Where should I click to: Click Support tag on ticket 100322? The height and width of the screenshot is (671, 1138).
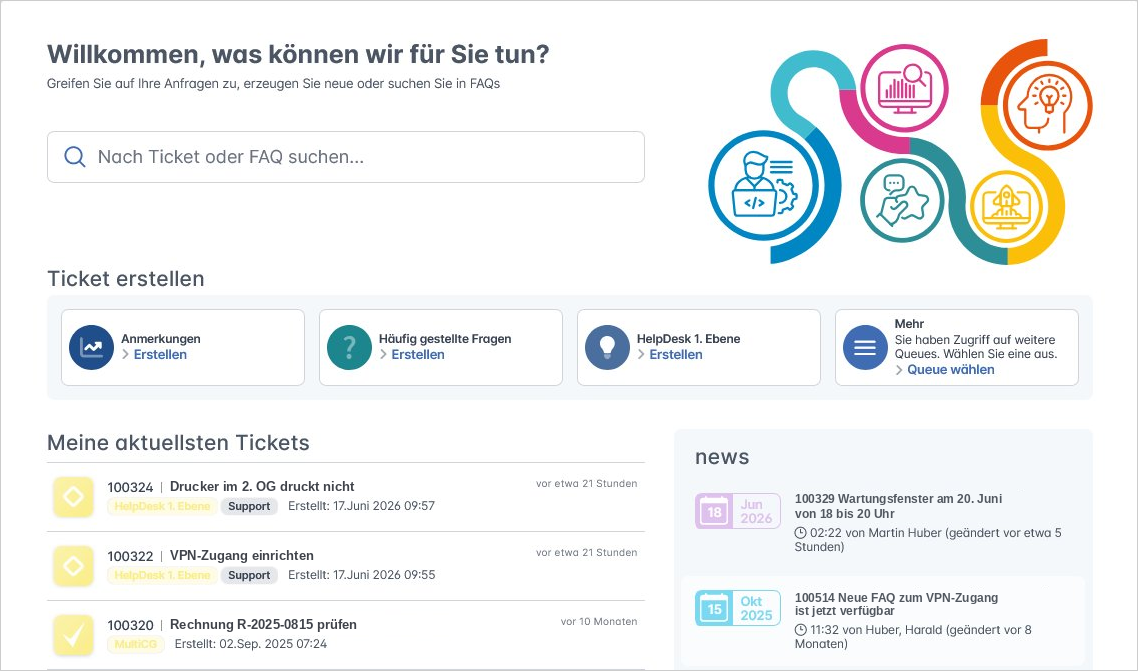(249, 575)
